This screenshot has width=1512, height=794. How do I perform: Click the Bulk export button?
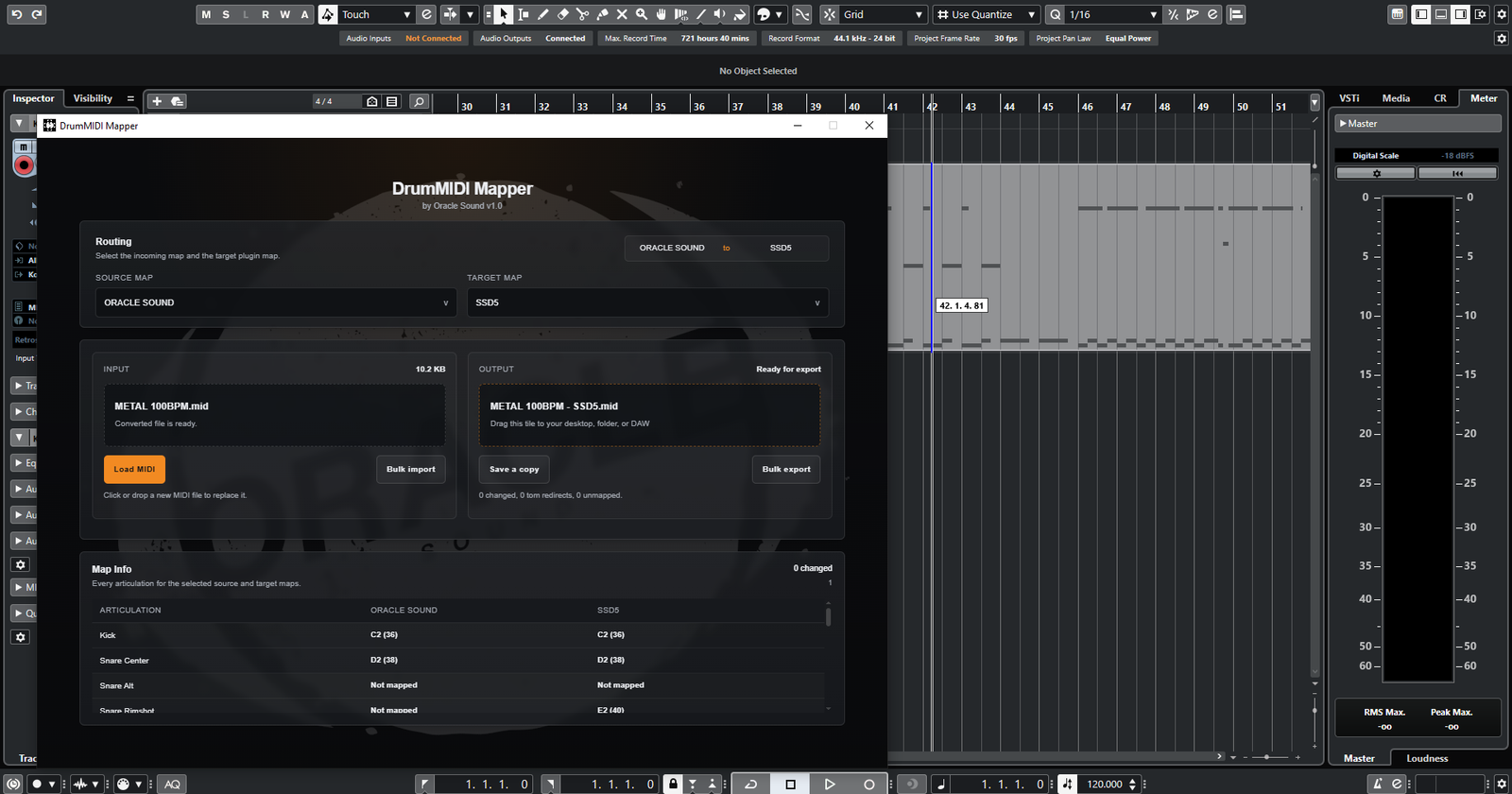tap(786, 469)
